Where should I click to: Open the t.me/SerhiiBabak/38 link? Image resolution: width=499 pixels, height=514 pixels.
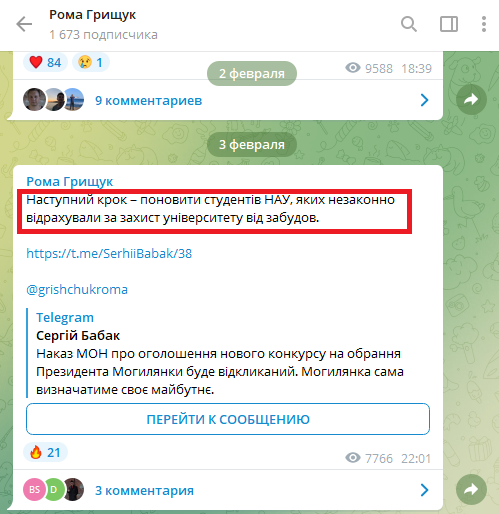click(x=109, y=253)
